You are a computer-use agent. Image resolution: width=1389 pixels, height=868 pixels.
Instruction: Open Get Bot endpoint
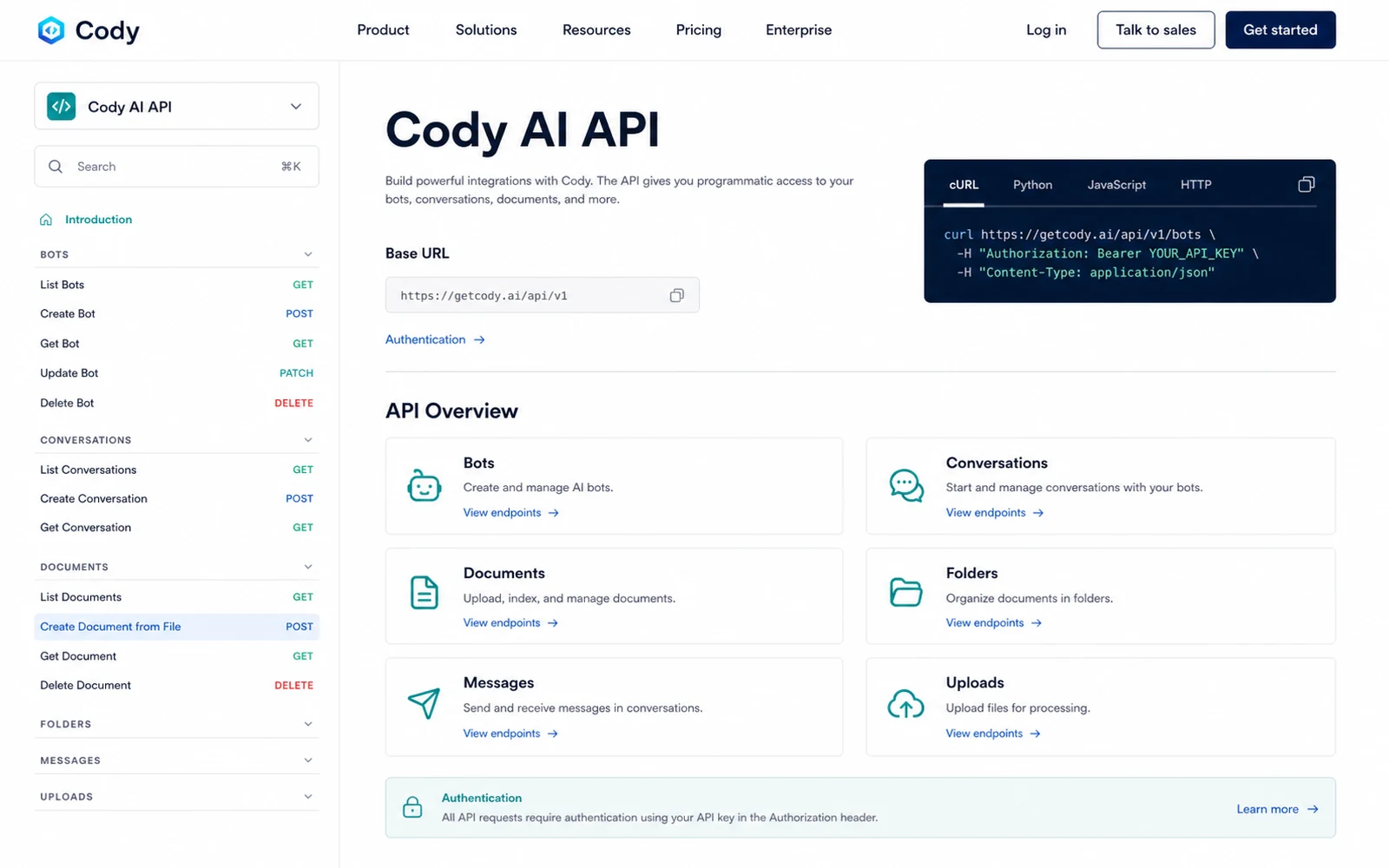(x=176, y=344)
